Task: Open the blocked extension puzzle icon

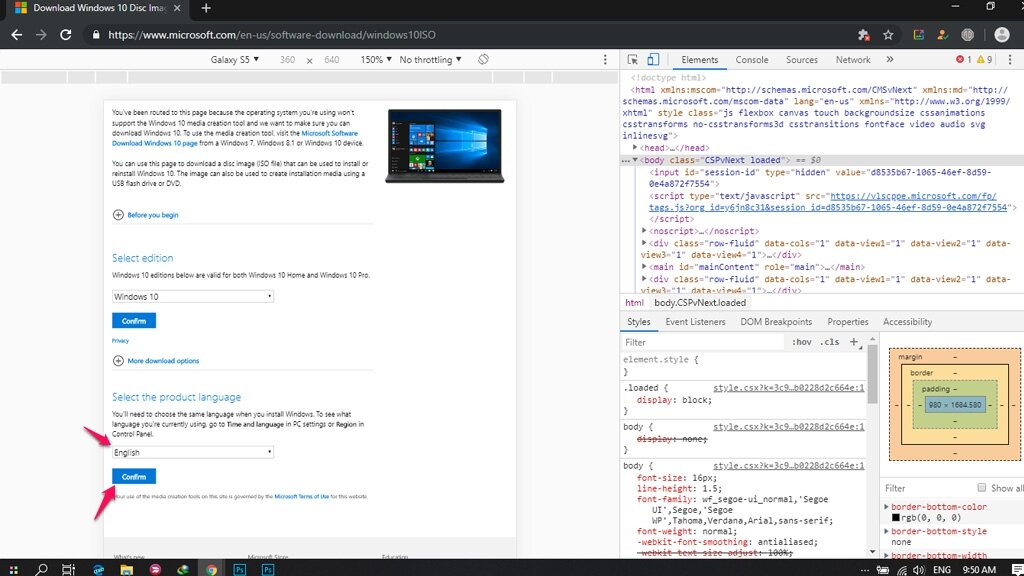Action: coord(863,35)
